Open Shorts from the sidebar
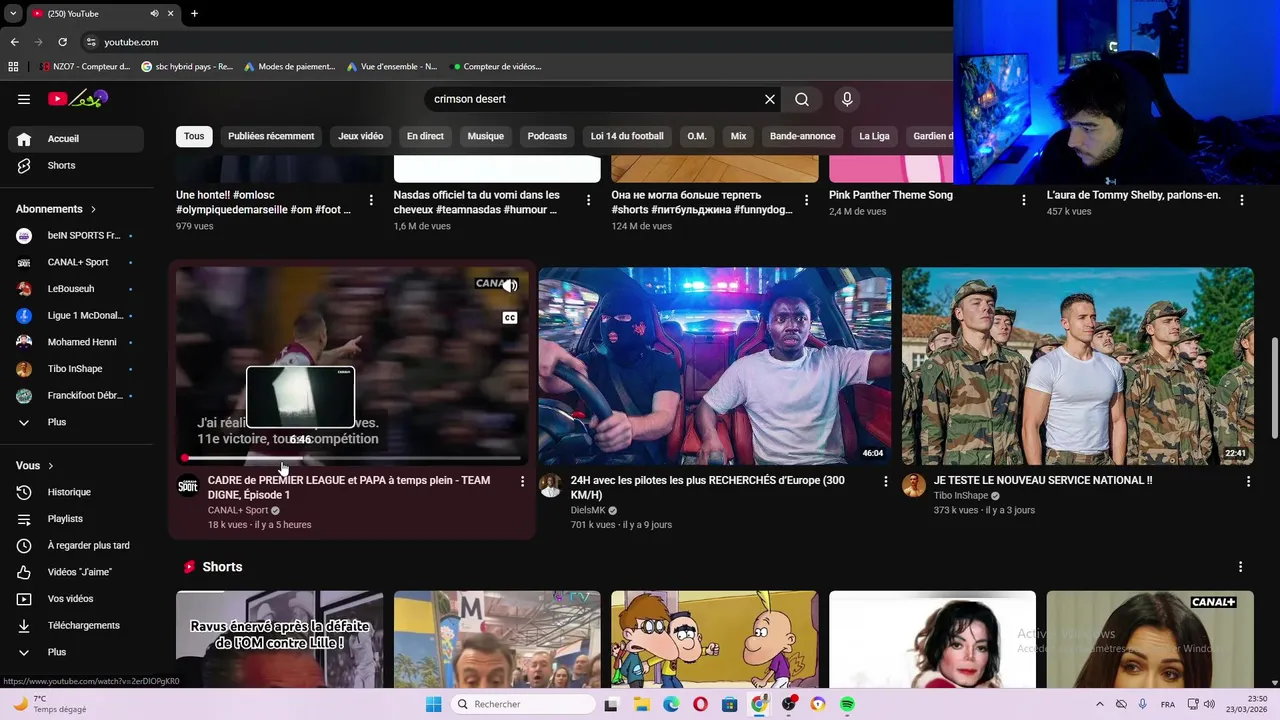 [76, 165]
